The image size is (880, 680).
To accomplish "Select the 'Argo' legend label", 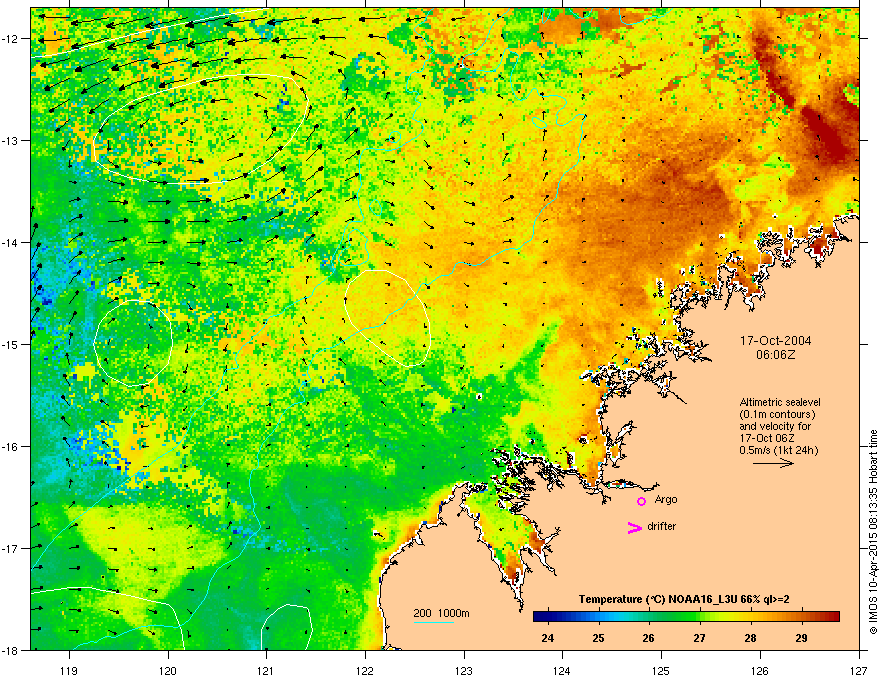I will point(666,499).
